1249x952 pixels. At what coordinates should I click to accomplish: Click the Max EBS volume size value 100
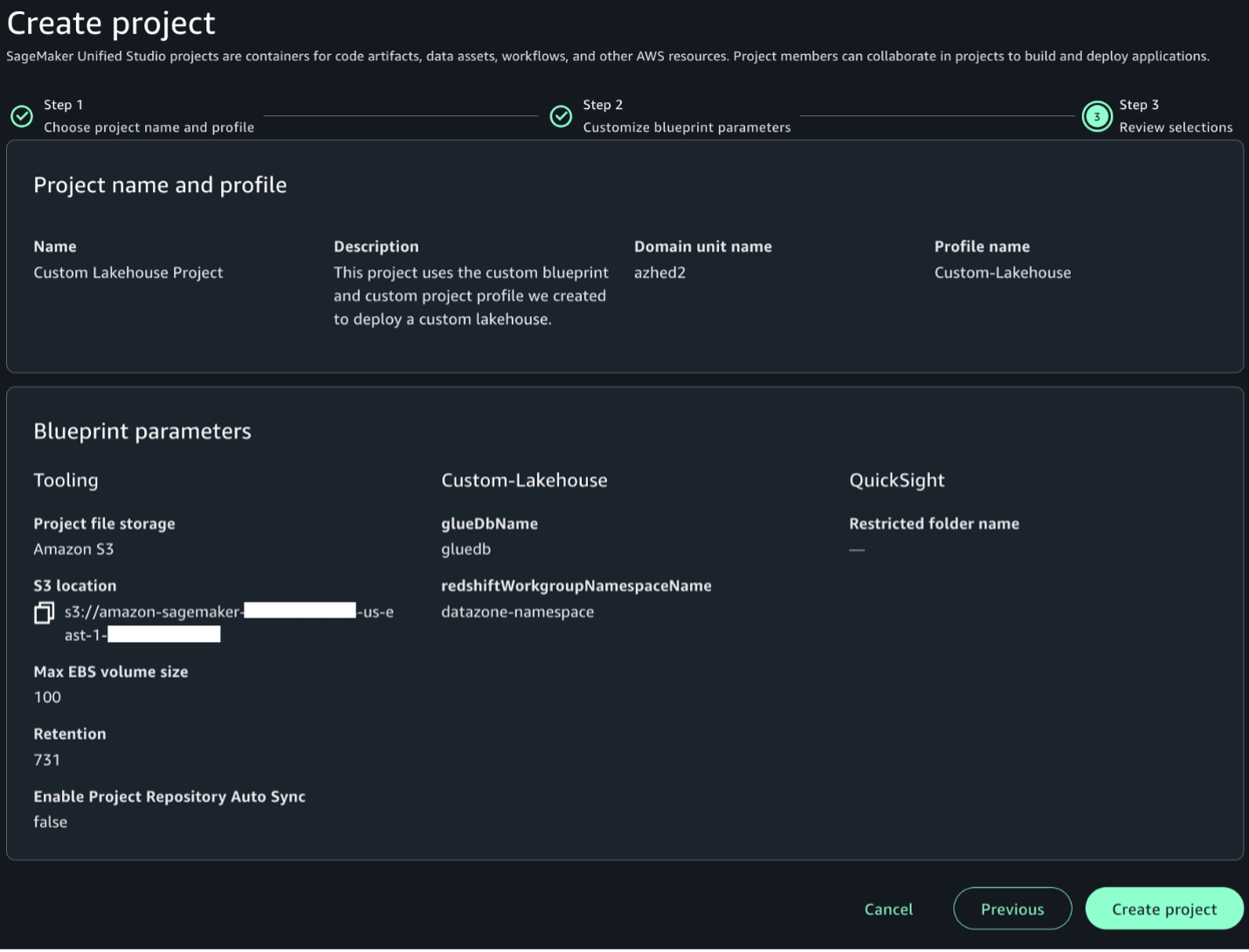[x=47, y=698]
